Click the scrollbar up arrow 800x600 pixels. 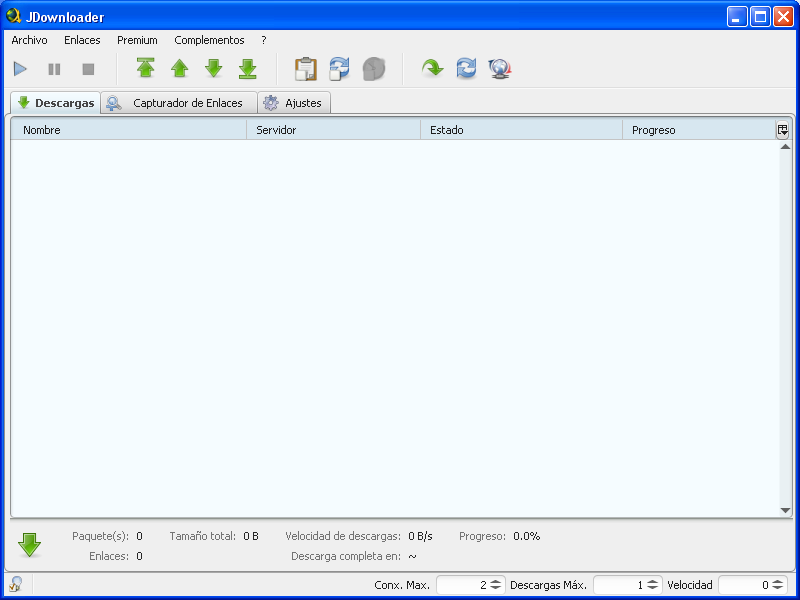tap(785, 147)
